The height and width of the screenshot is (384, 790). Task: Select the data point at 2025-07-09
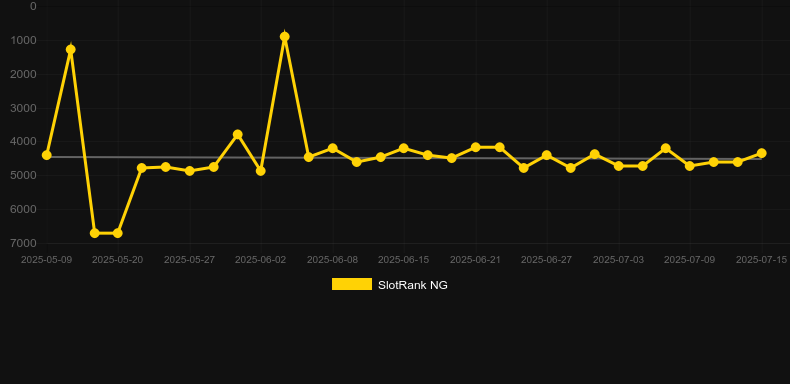pos(690,166)
